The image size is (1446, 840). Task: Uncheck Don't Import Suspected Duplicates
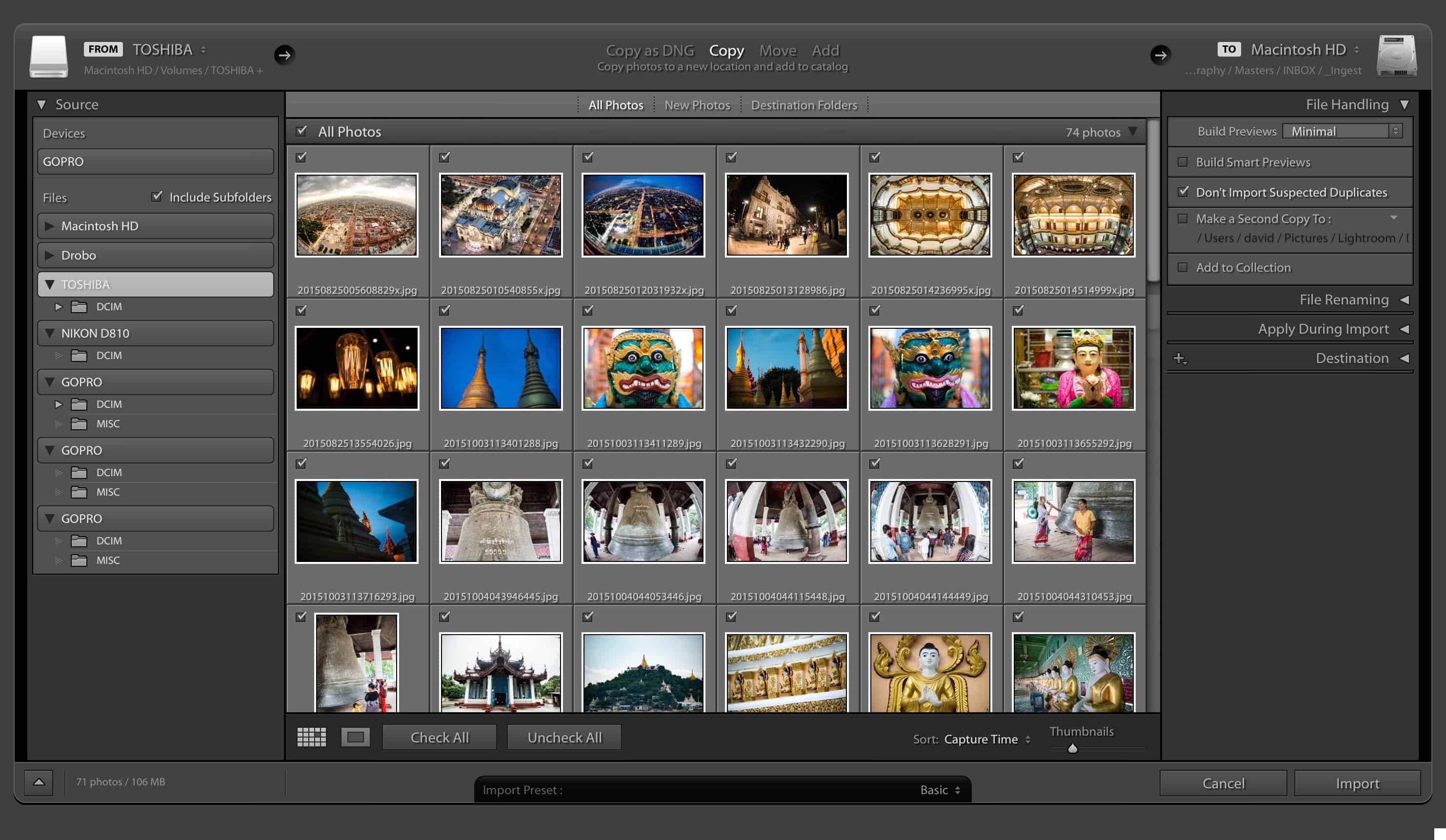1183,192
